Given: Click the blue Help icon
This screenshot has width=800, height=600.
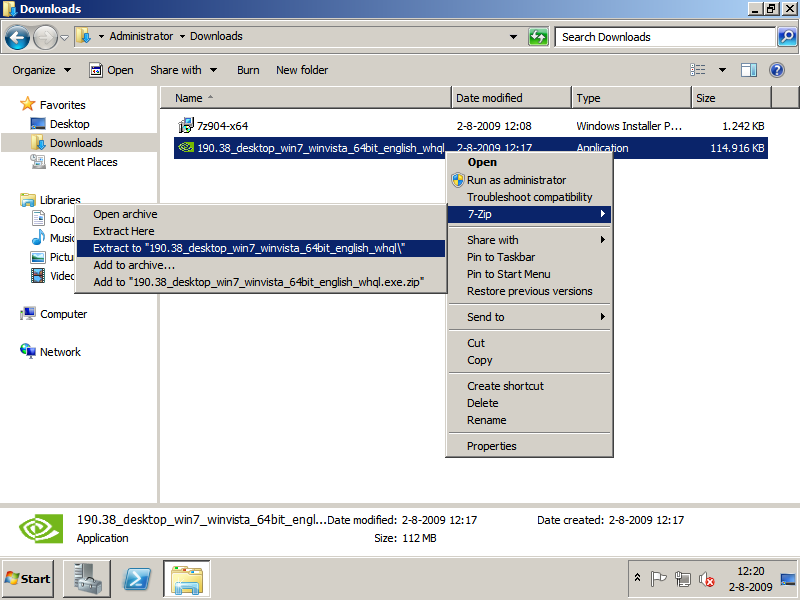Looking at the screenshot, I should pos(777,70).
